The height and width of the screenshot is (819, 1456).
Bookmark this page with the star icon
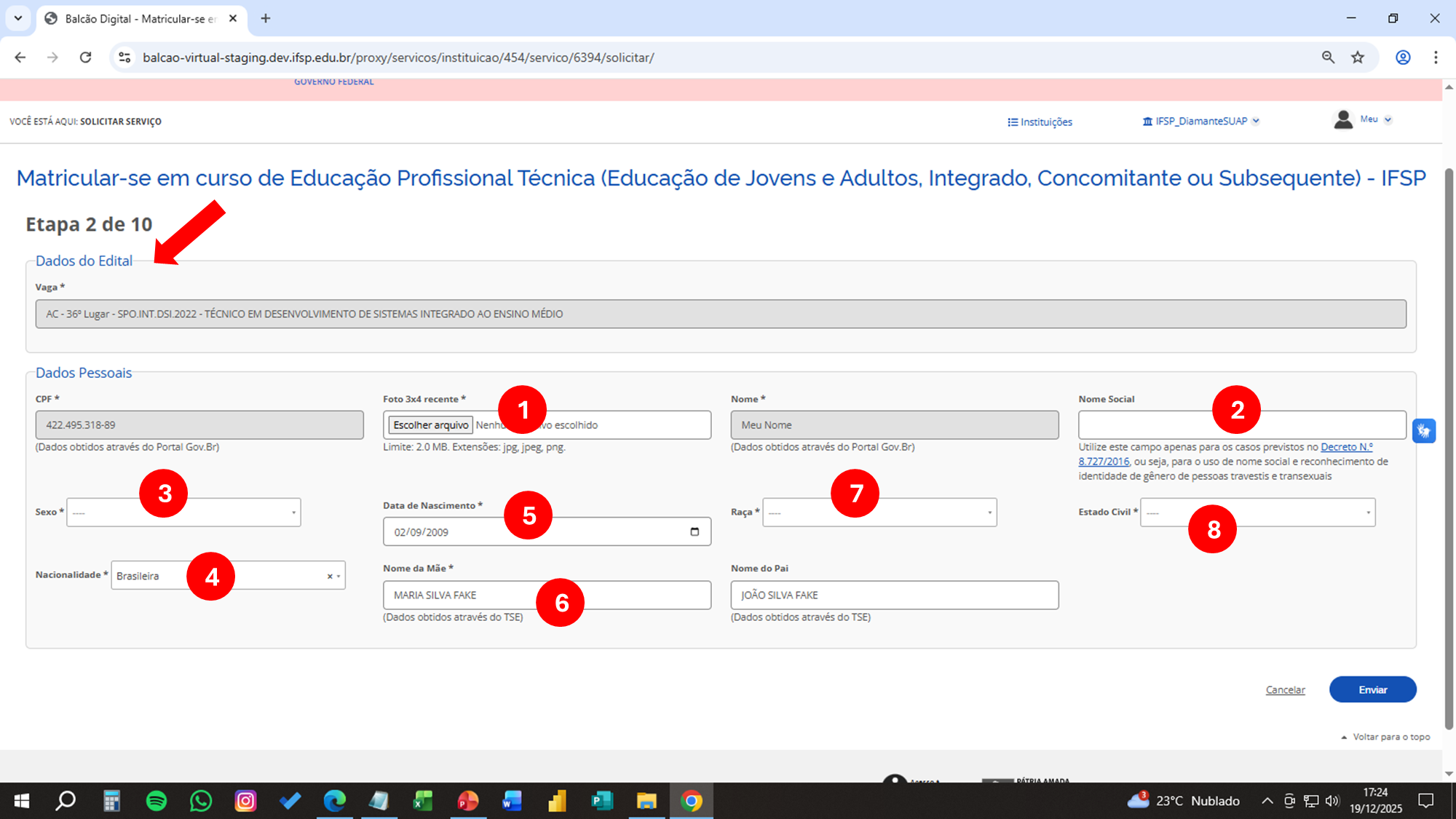(x=1358, y=58)
